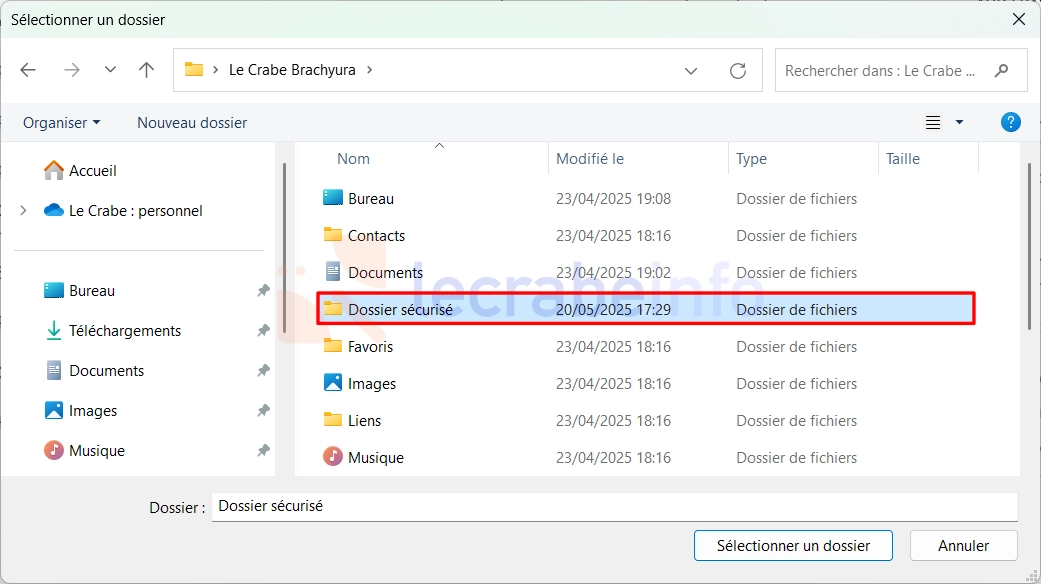Expand Le Crabe : personnel tree node

tap(23, 210)
